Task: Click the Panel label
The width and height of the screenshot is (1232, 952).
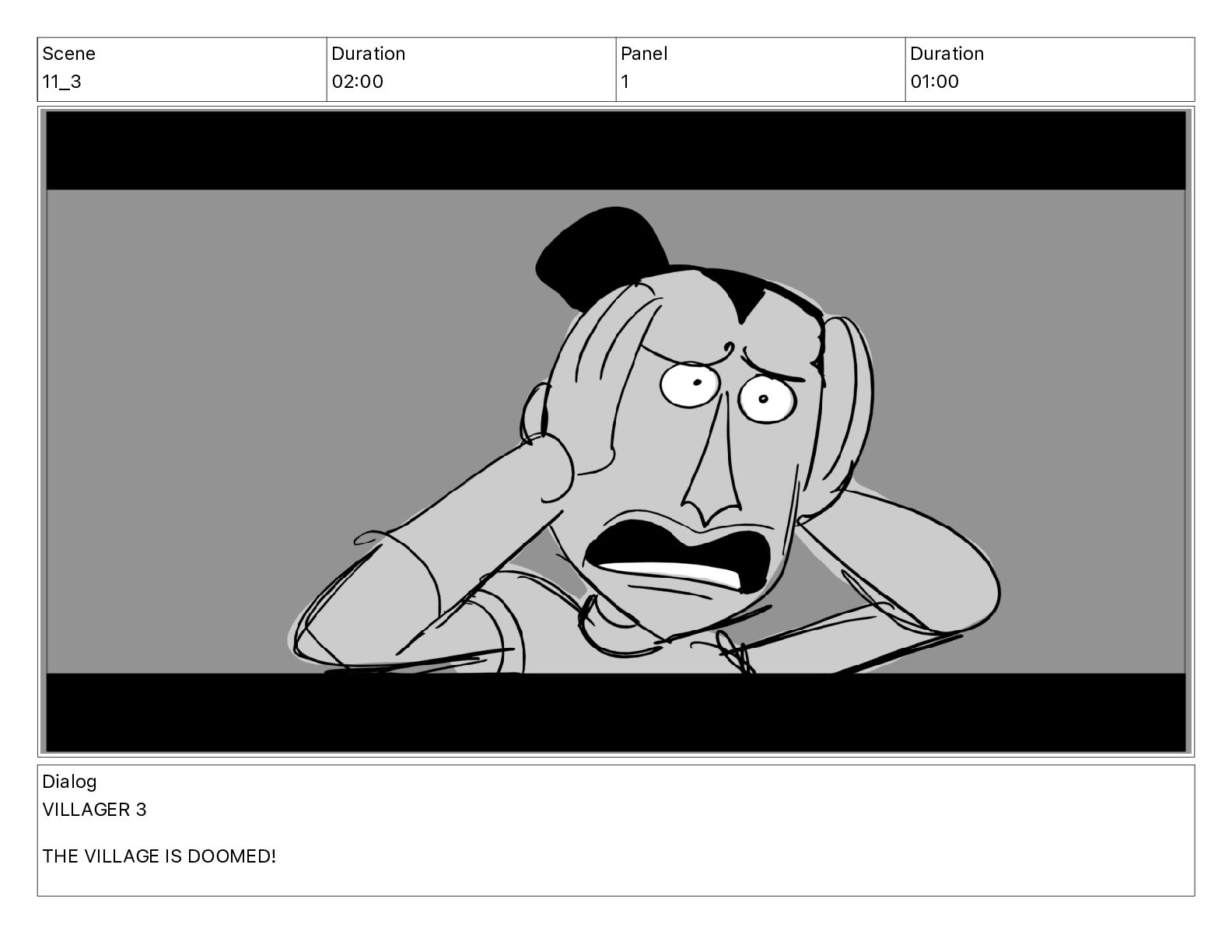Action: coord(644,54)
